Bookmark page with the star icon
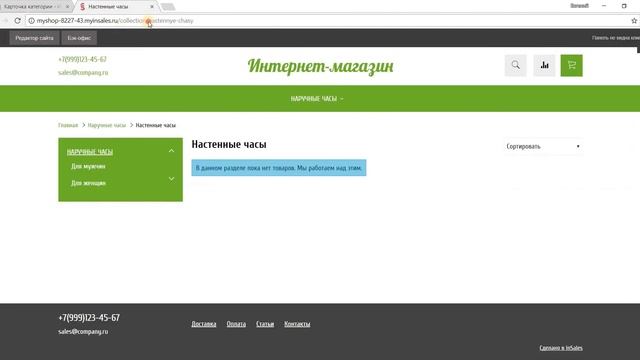 pos(634,20)
